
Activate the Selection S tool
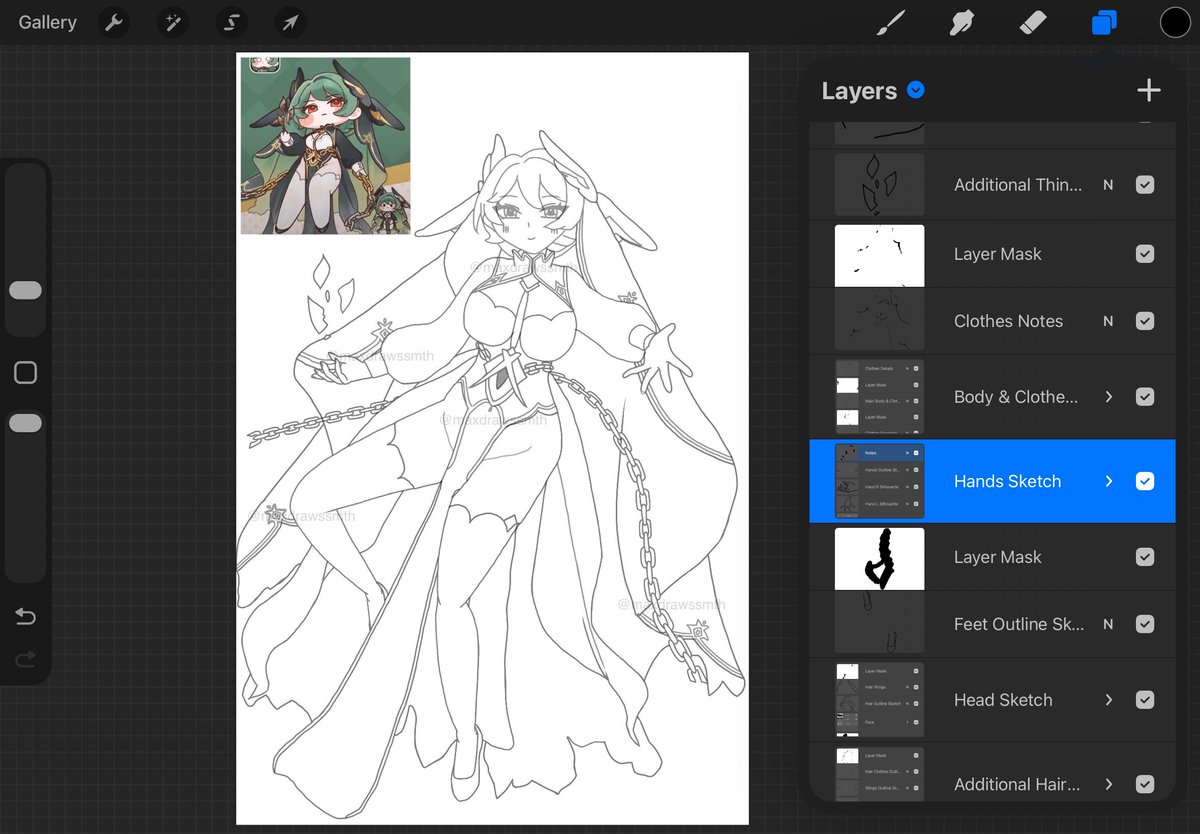point(231,22)
